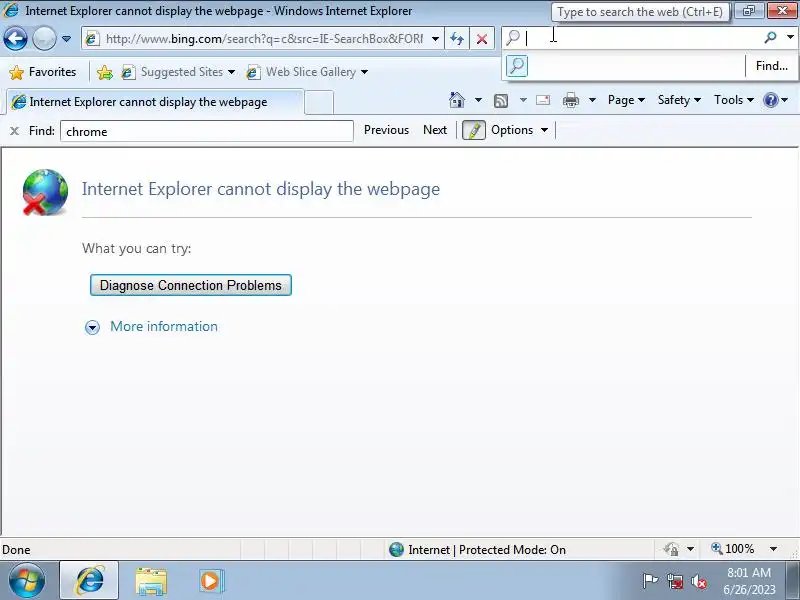Expand the Web Slice Gallery dropdown arrow

pyautogui.click(x=364, y=72)
